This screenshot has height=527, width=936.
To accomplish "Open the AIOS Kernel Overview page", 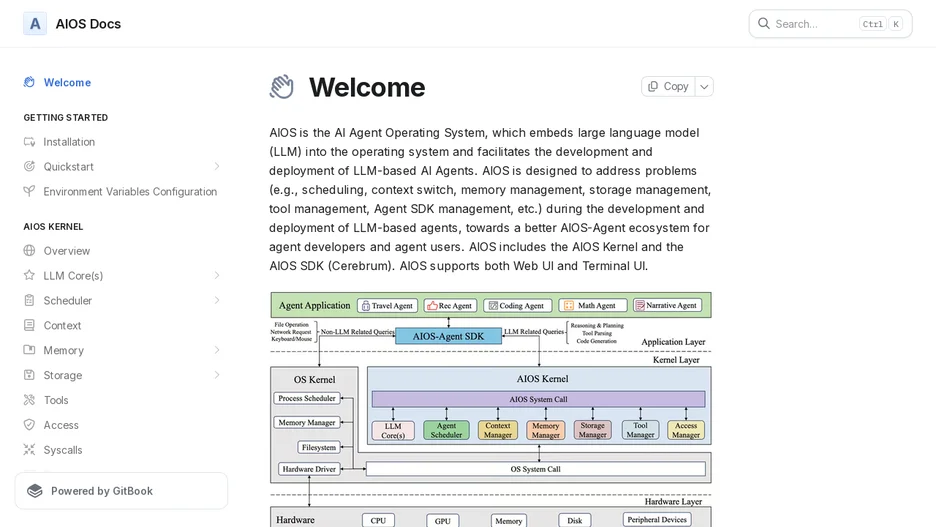I will point(67,251).
